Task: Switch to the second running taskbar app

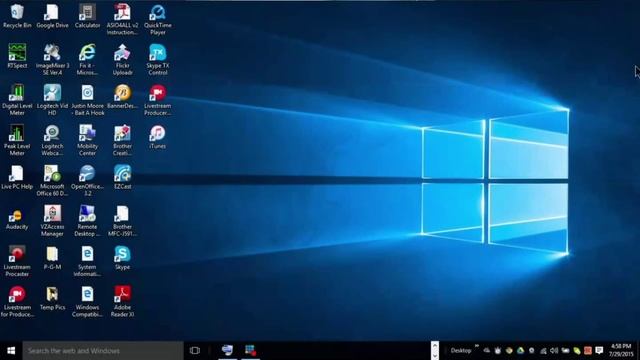Action: [250, 351]
